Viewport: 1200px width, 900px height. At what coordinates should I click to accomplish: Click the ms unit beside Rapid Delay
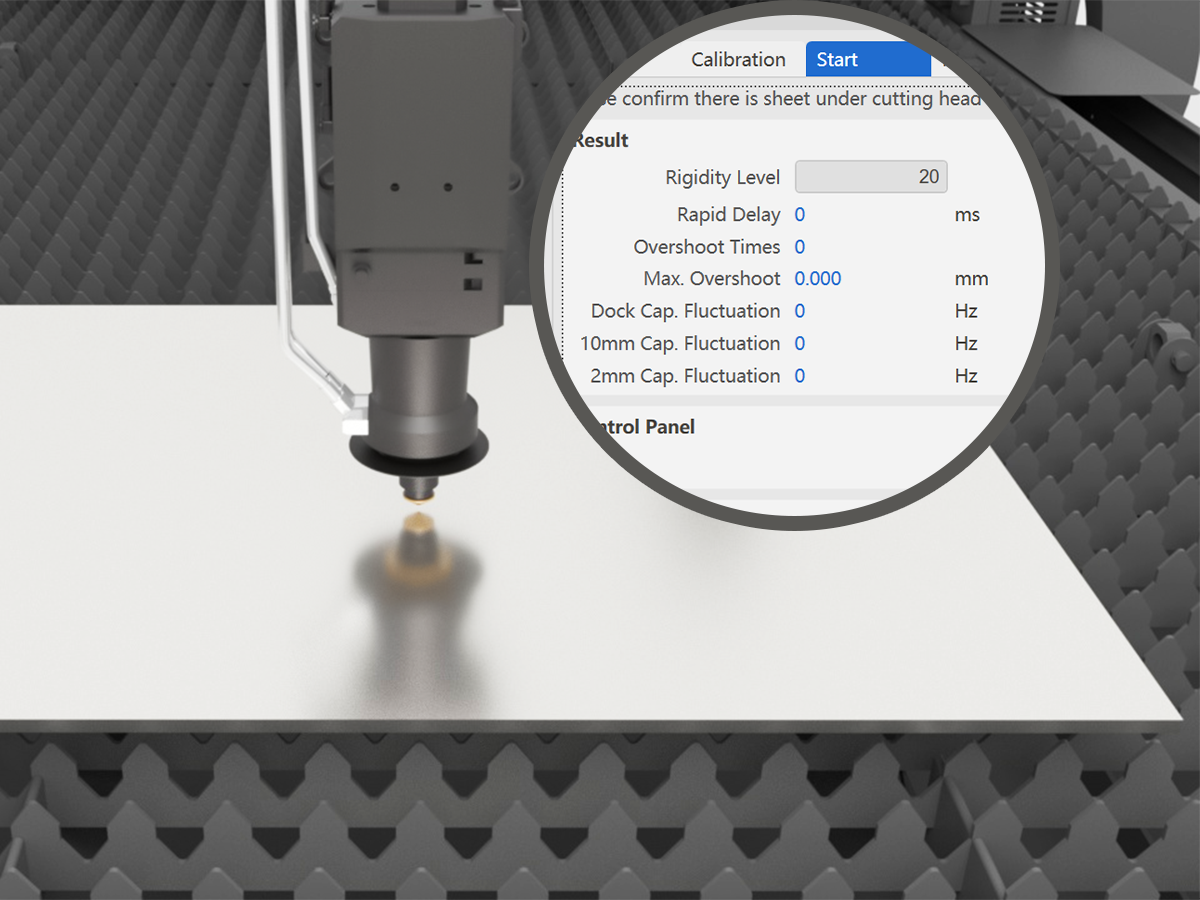pyautogui.click(x=967, y=214)
